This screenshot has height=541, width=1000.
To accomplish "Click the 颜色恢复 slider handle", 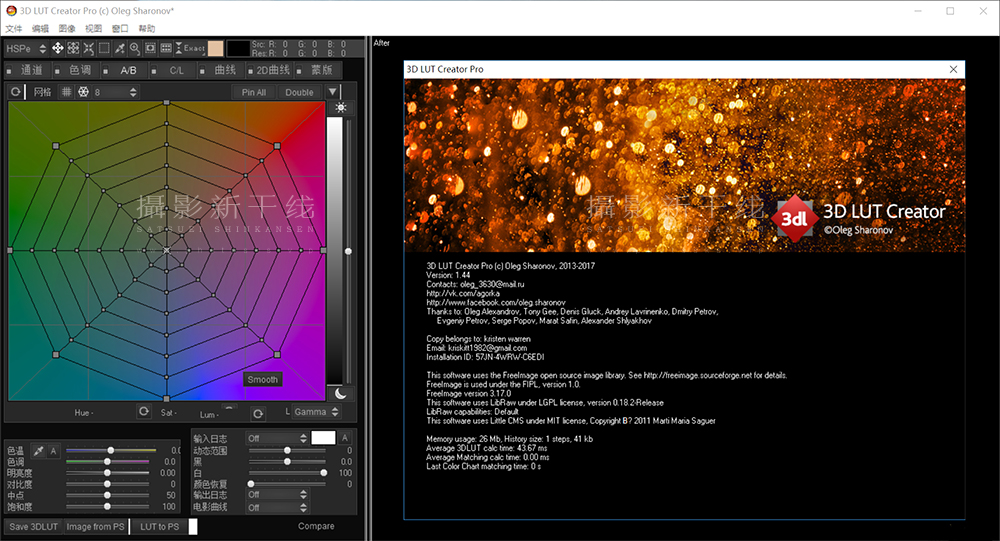I will [x=251, y=484].
